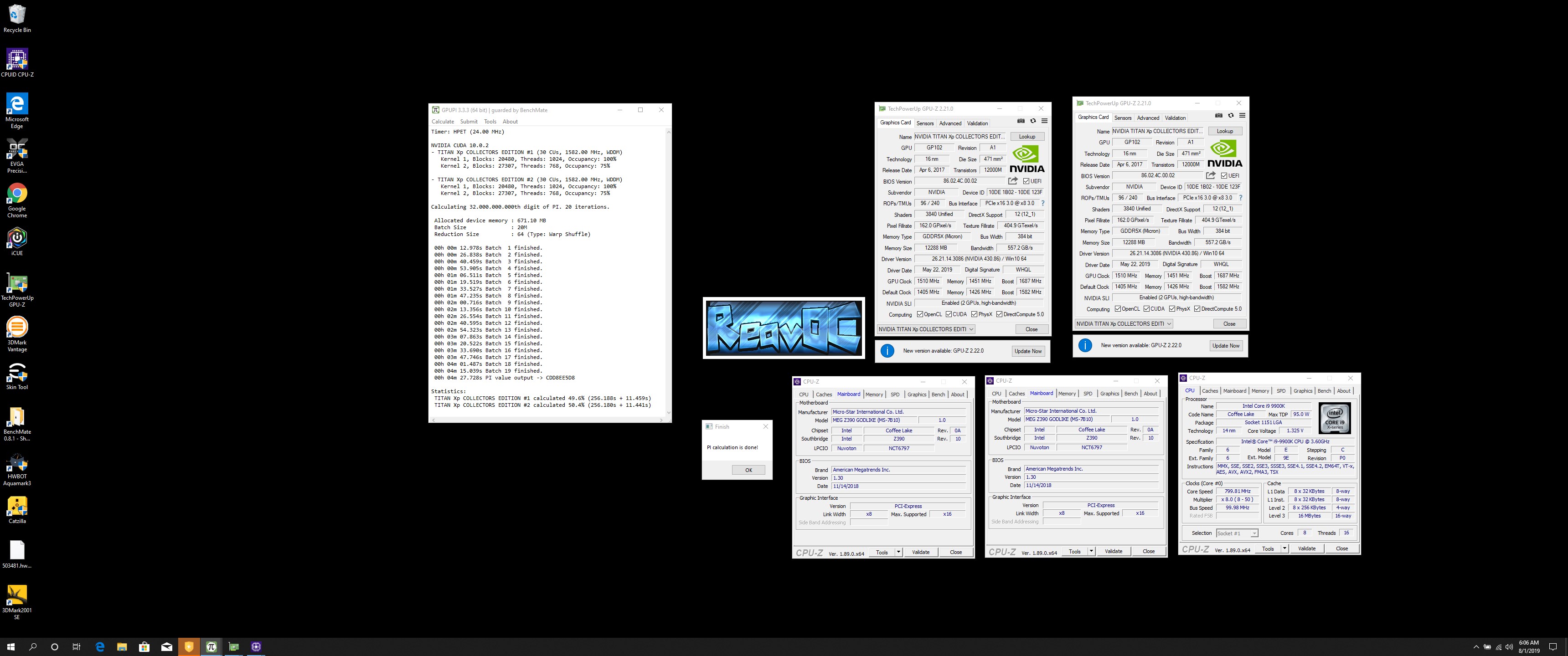
Task: Open Windows Start menu
Action: click(10, 647)
